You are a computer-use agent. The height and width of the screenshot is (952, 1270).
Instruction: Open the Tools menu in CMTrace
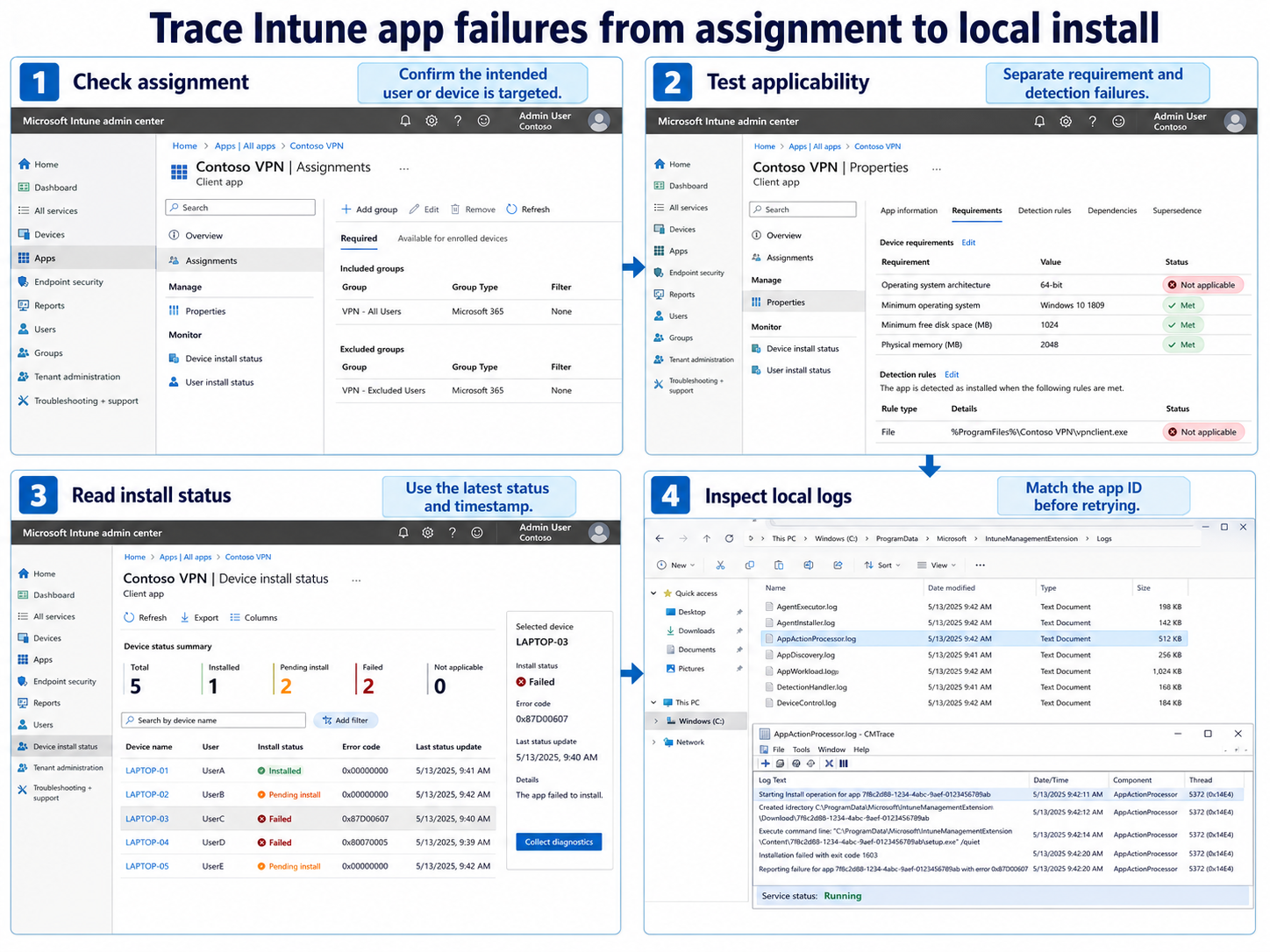point(802,750)
